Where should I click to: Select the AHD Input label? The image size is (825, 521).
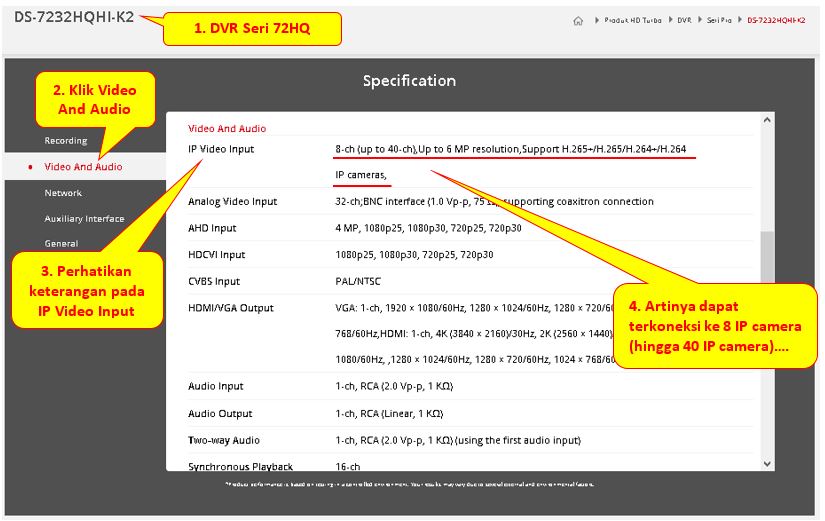(212, 228)
